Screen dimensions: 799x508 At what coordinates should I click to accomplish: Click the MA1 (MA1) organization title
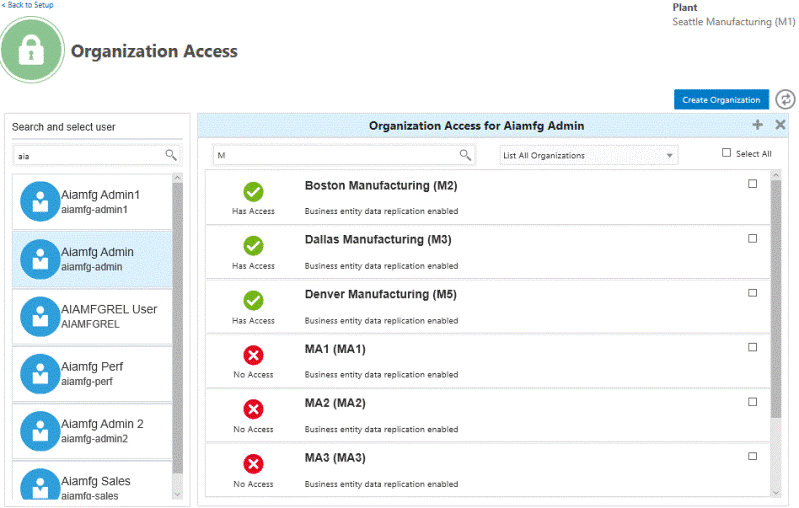click(335, 349)
